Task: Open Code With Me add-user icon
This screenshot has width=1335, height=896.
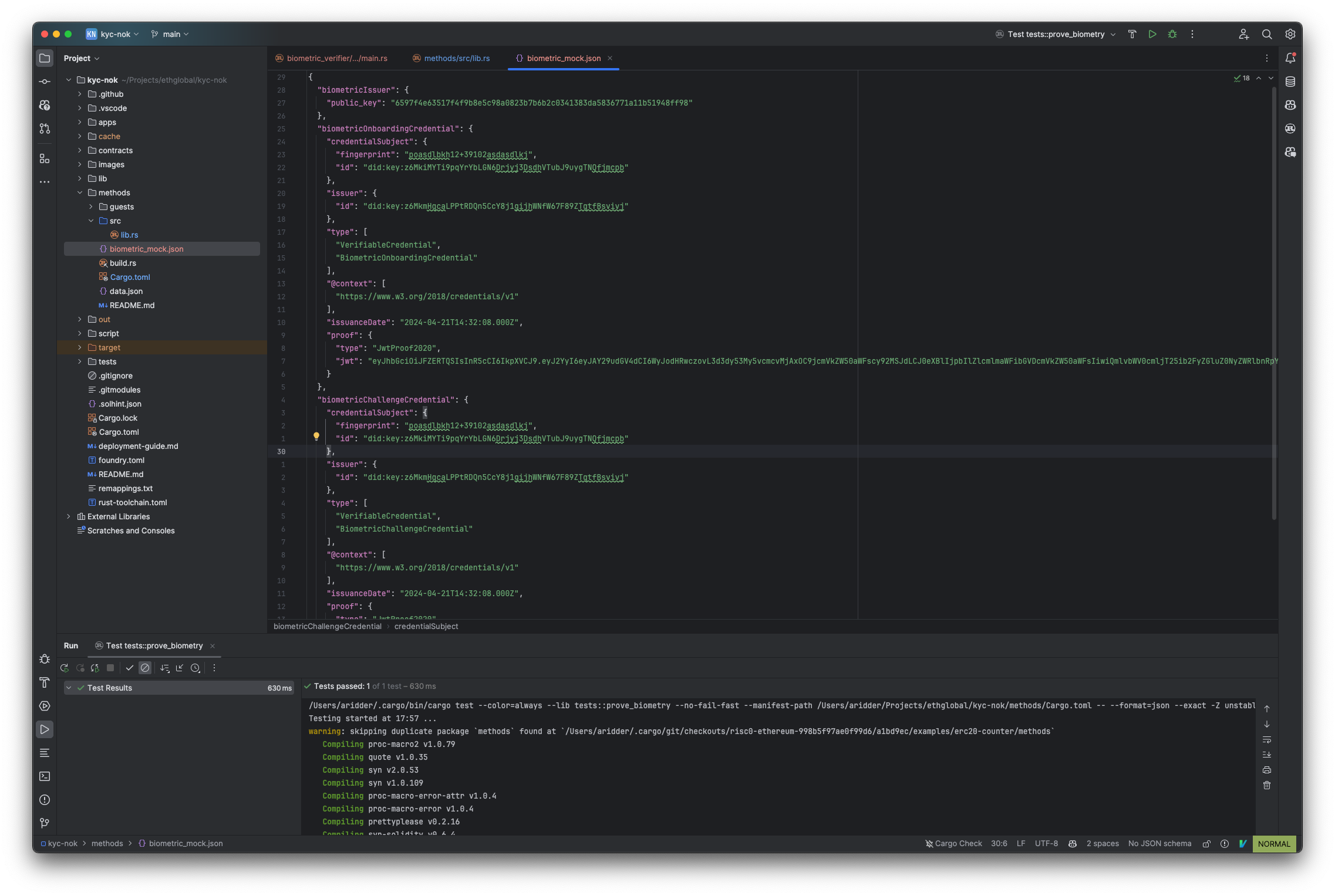Action: [1243, 34]
